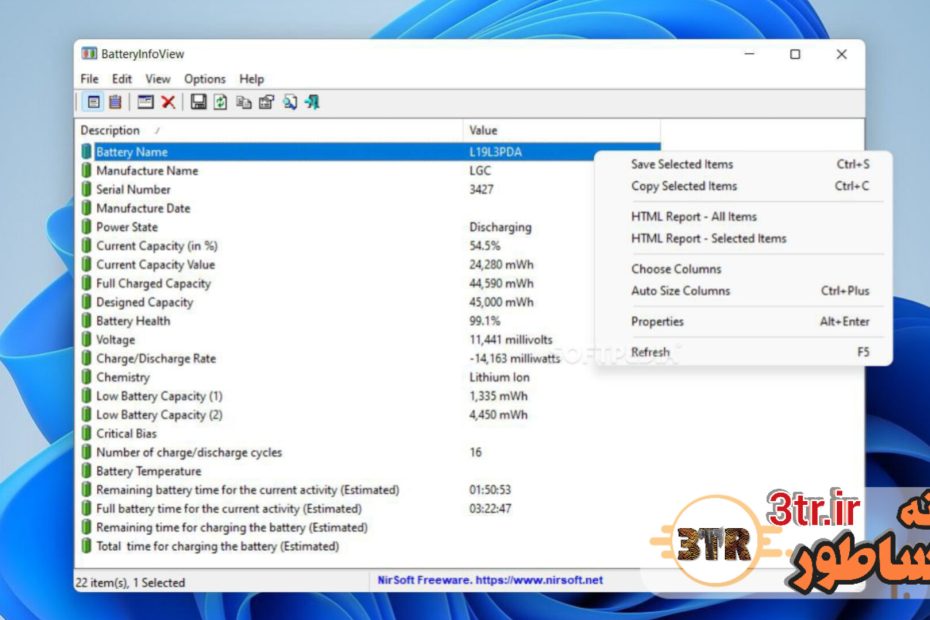
Task: Click the Find magnifier toolbar icon
Action: coord(290,102)
